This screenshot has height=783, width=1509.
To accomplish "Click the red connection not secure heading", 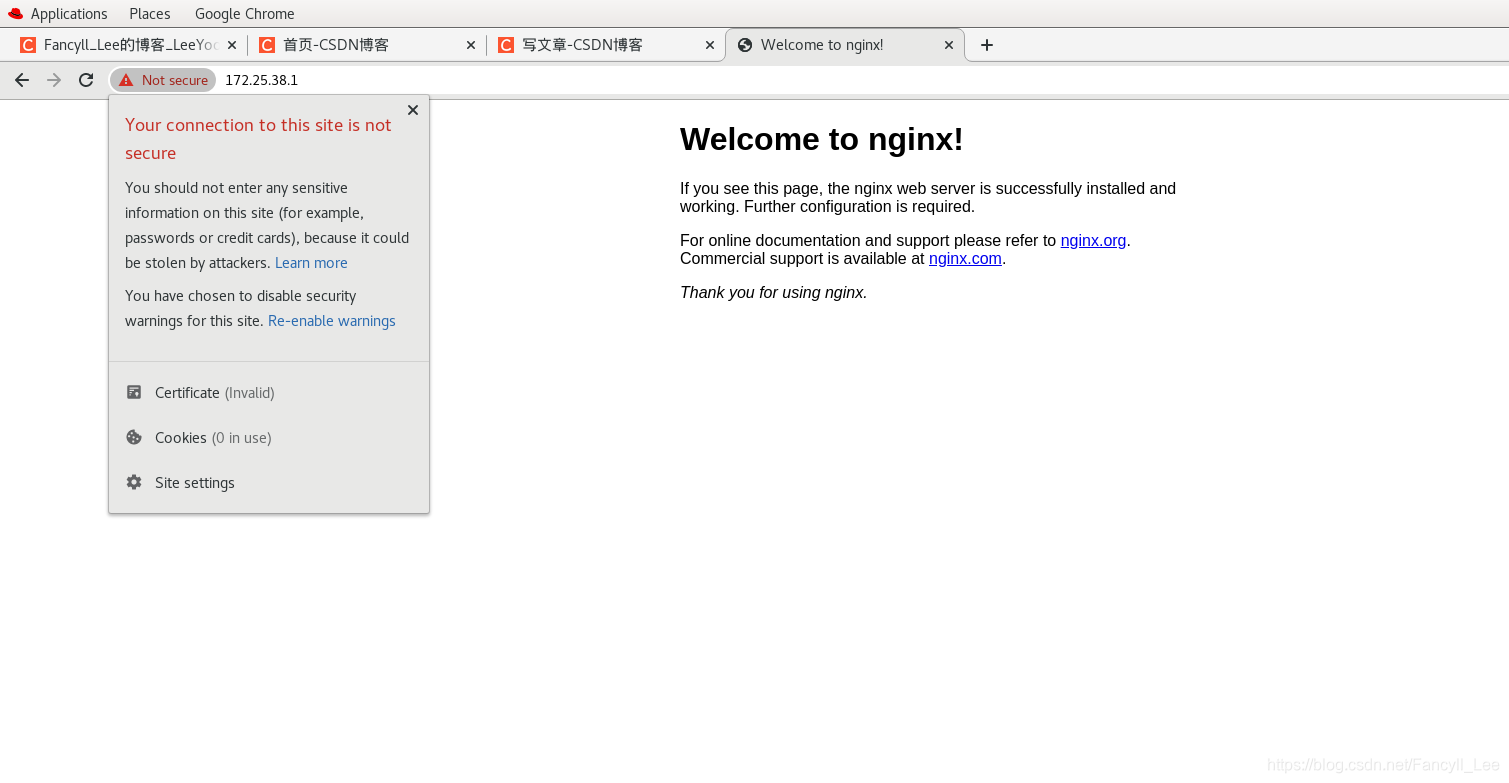I will (x=258, y=139).
